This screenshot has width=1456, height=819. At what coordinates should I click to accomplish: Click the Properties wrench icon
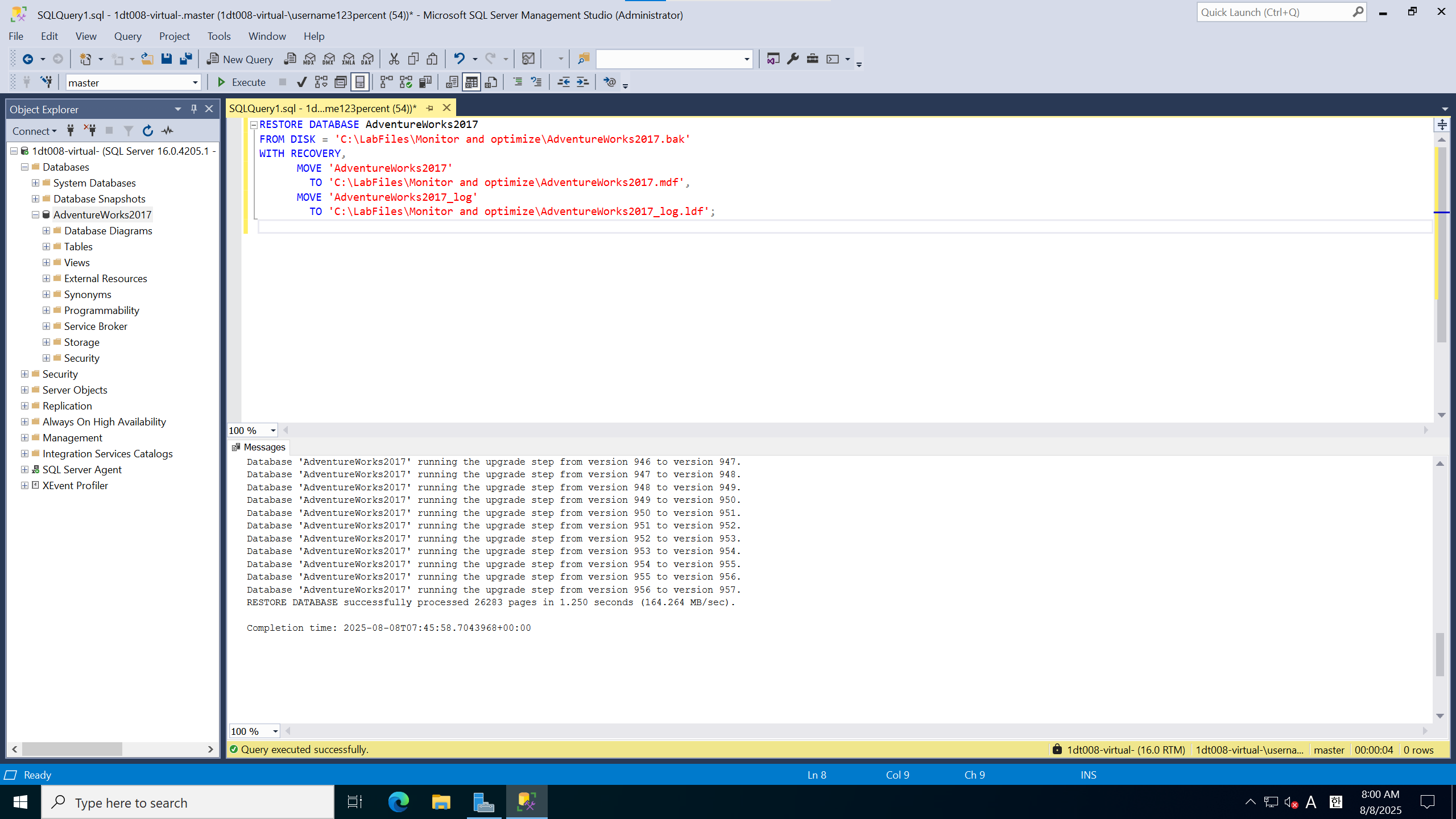793,59
